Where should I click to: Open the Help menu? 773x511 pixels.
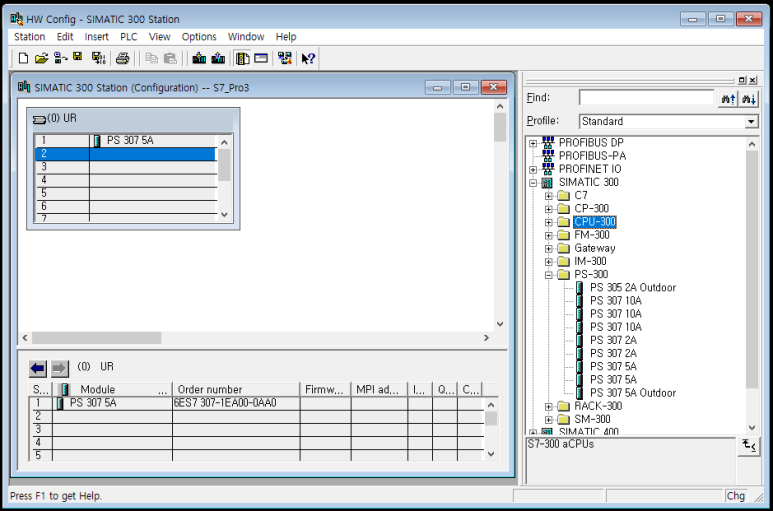point(285,36)
